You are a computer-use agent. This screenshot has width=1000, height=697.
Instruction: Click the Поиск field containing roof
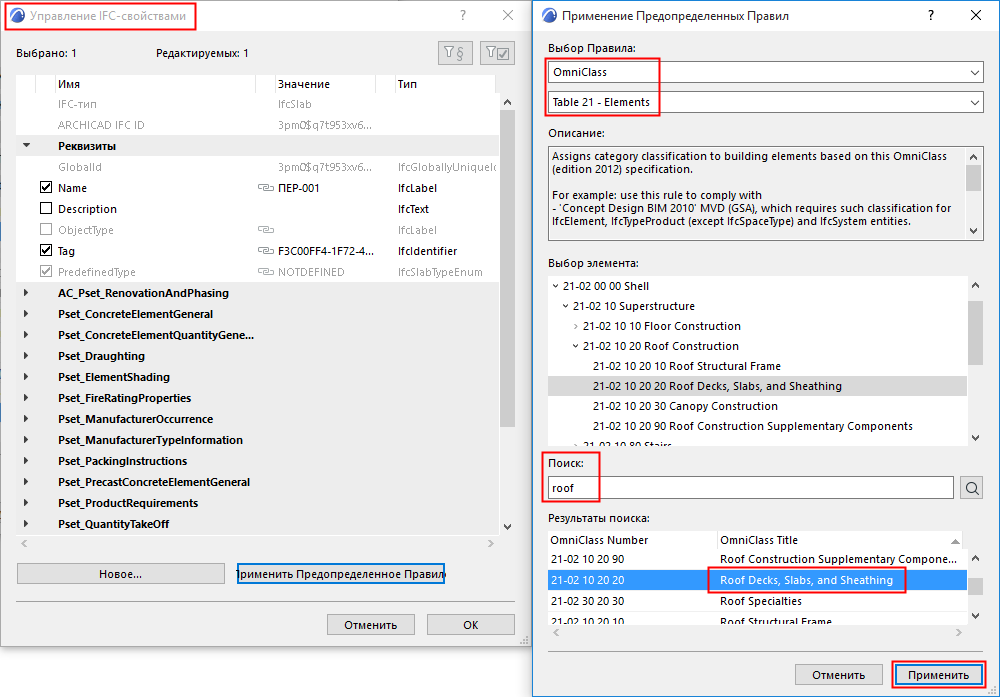click(x=751, y=488)
